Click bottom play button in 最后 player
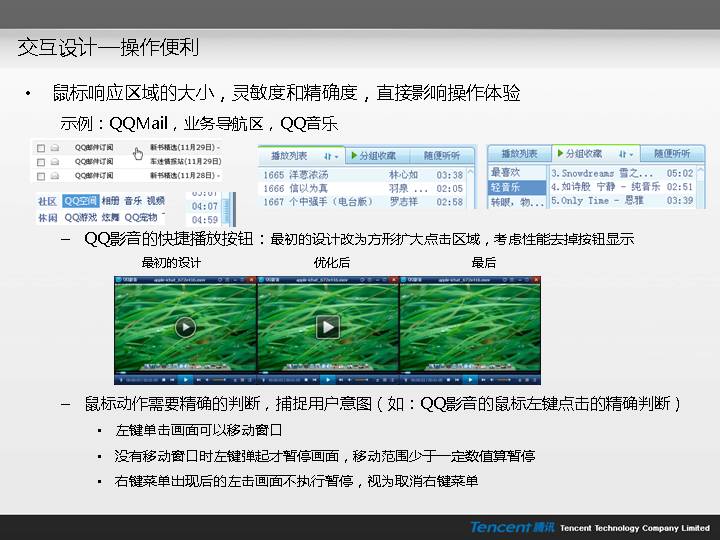The width and height of the screenshot is (720, 540). click(x=470, y=380)
